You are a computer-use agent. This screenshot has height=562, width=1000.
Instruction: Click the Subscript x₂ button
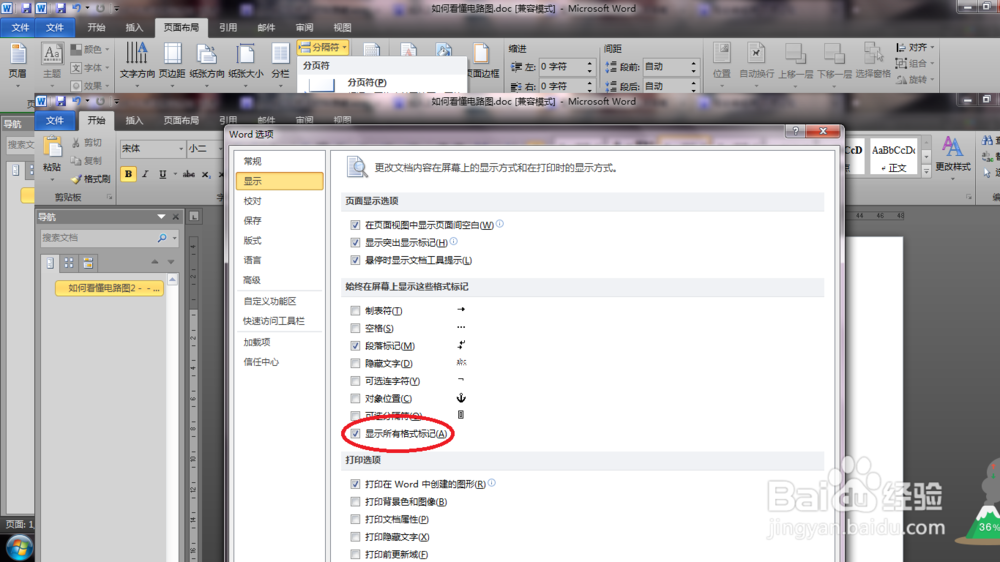pyautogui.click(x=205, y=174)
